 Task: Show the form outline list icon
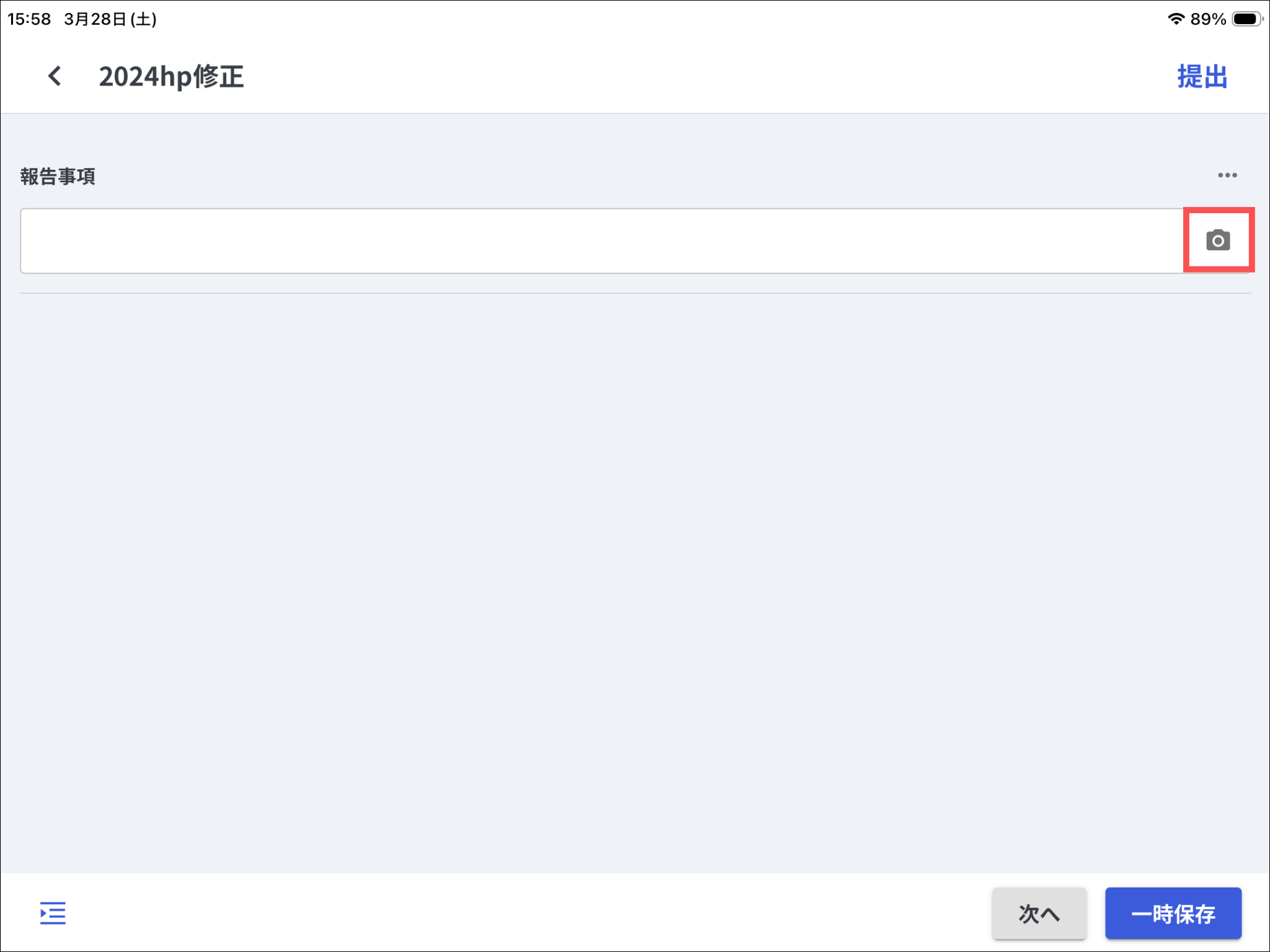[x=53, y=913]
